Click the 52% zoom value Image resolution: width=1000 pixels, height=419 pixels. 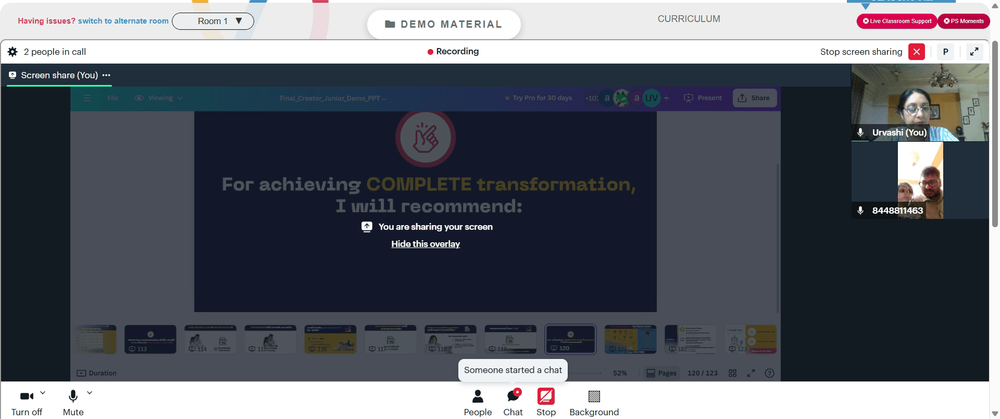(x=620, y=373)
